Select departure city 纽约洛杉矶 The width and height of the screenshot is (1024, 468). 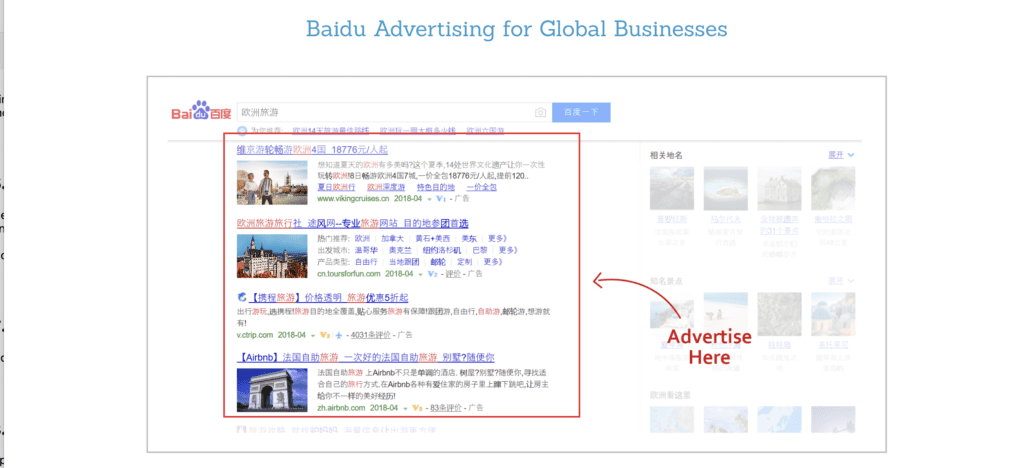(x=442, y=250)
